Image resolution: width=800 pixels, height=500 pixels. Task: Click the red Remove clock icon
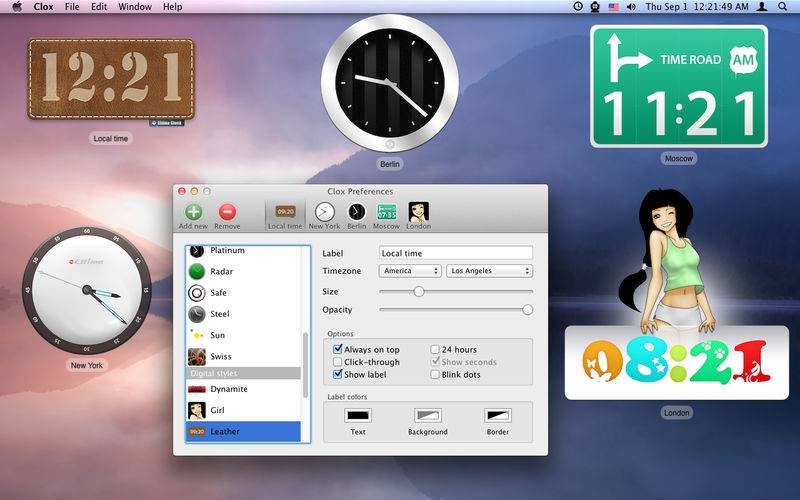227,212
